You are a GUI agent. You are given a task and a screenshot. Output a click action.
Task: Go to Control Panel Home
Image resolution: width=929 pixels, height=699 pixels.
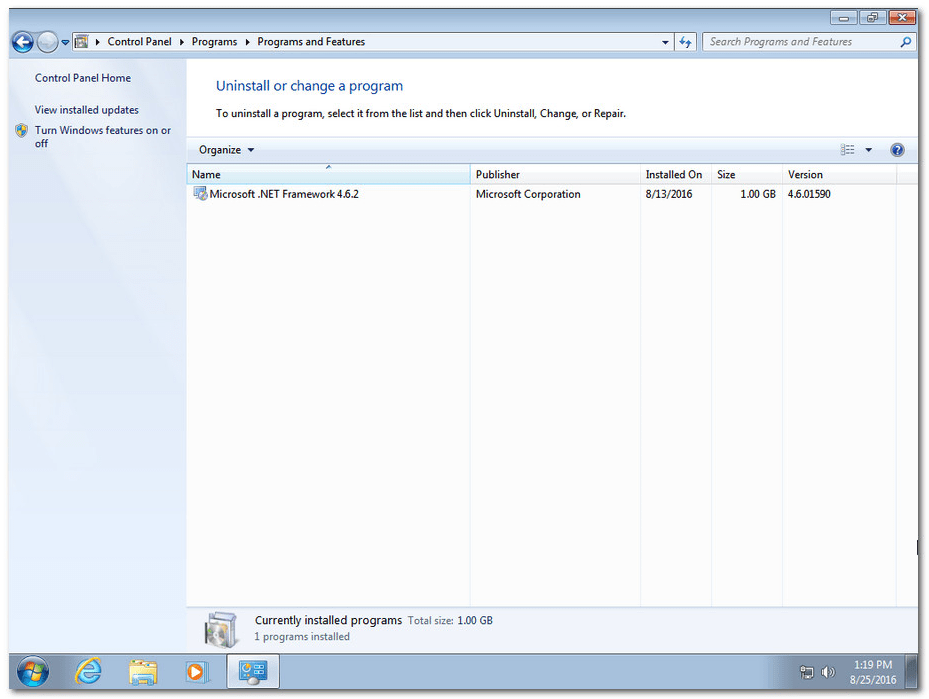[x=82, y=77]
